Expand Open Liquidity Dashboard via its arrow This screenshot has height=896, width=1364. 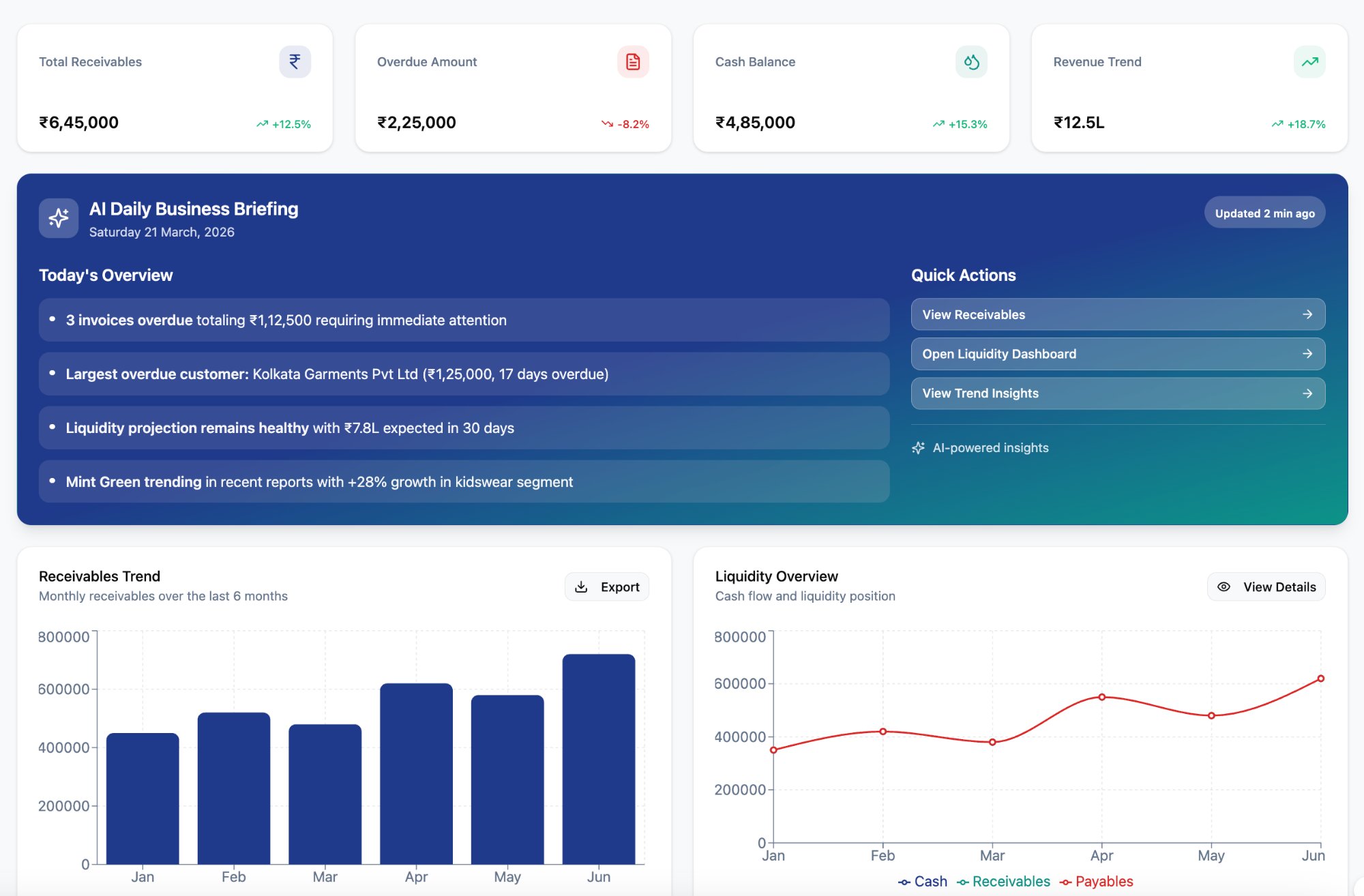pyautogui.click(x=1307, y=354)
